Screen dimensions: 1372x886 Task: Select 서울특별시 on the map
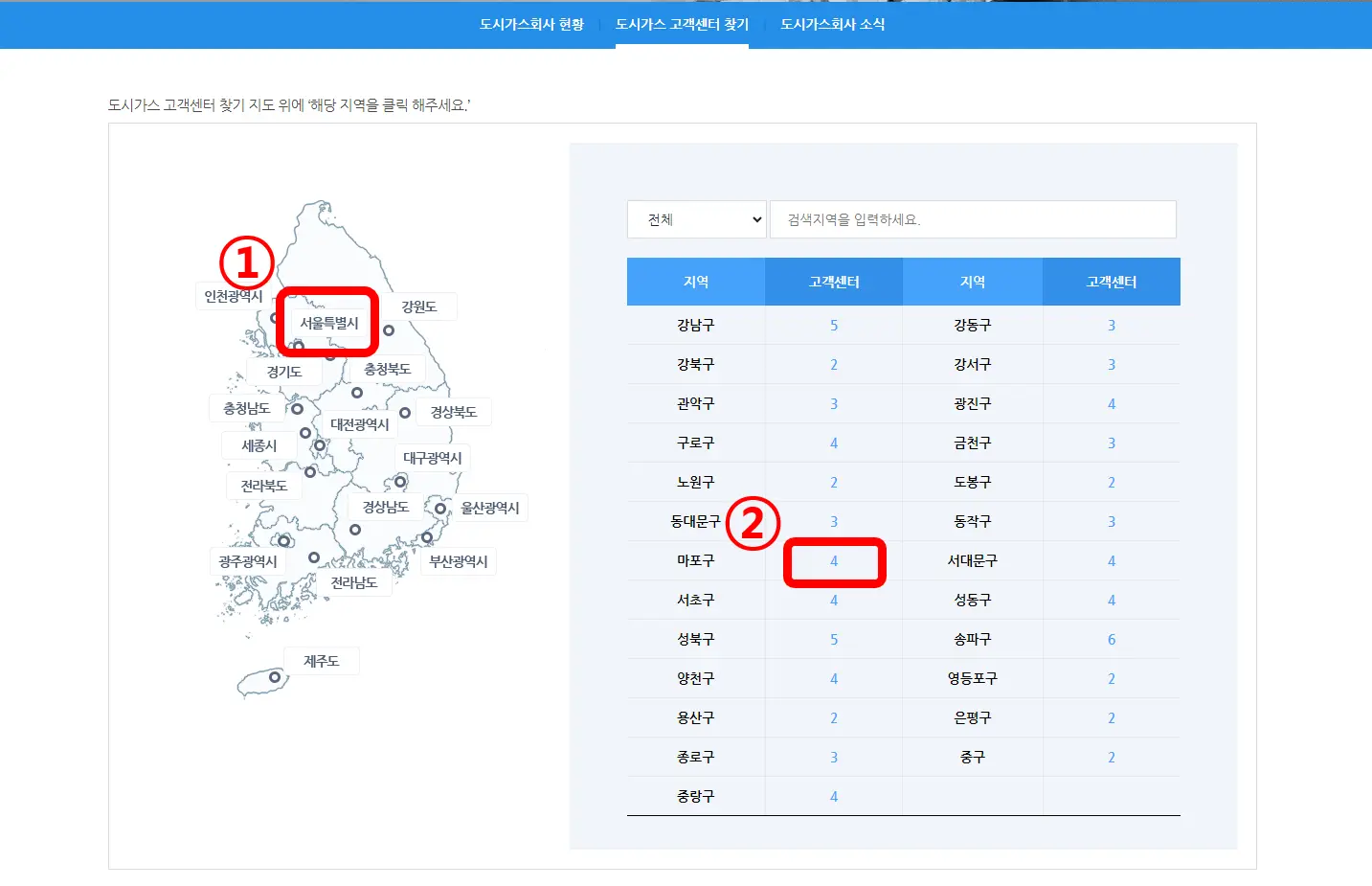(326, 322)
